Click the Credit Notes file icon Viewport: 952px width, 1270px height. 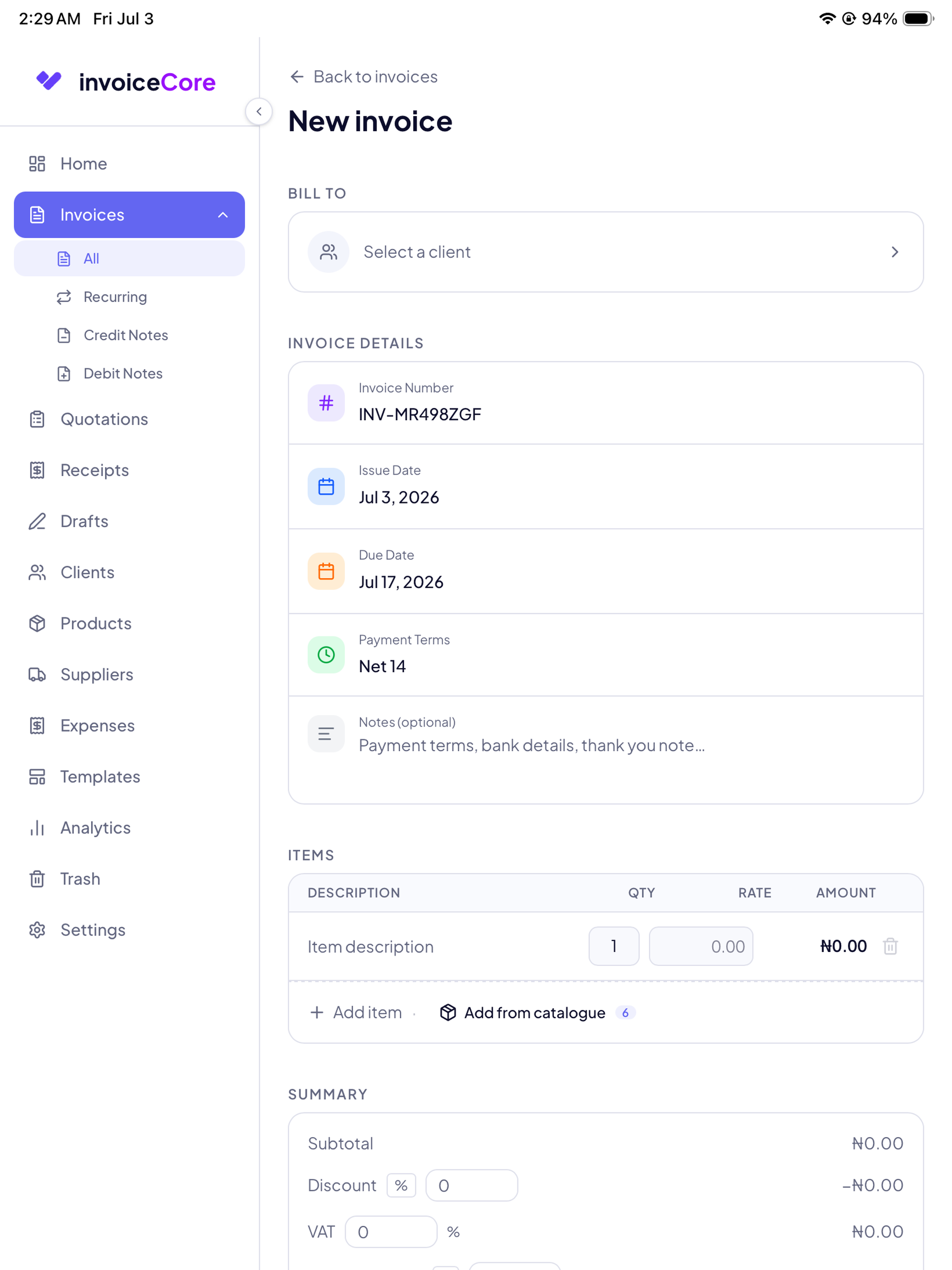[64, 335]
